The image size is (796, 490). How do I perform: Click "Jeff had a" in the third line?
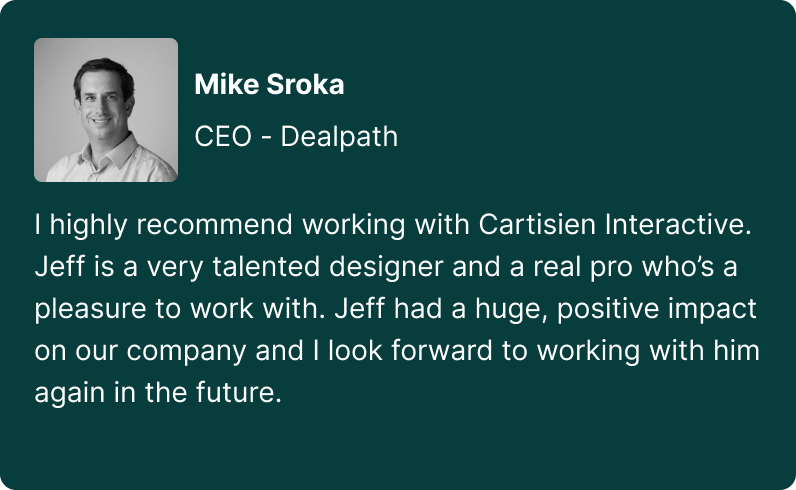tap(400, 308)
